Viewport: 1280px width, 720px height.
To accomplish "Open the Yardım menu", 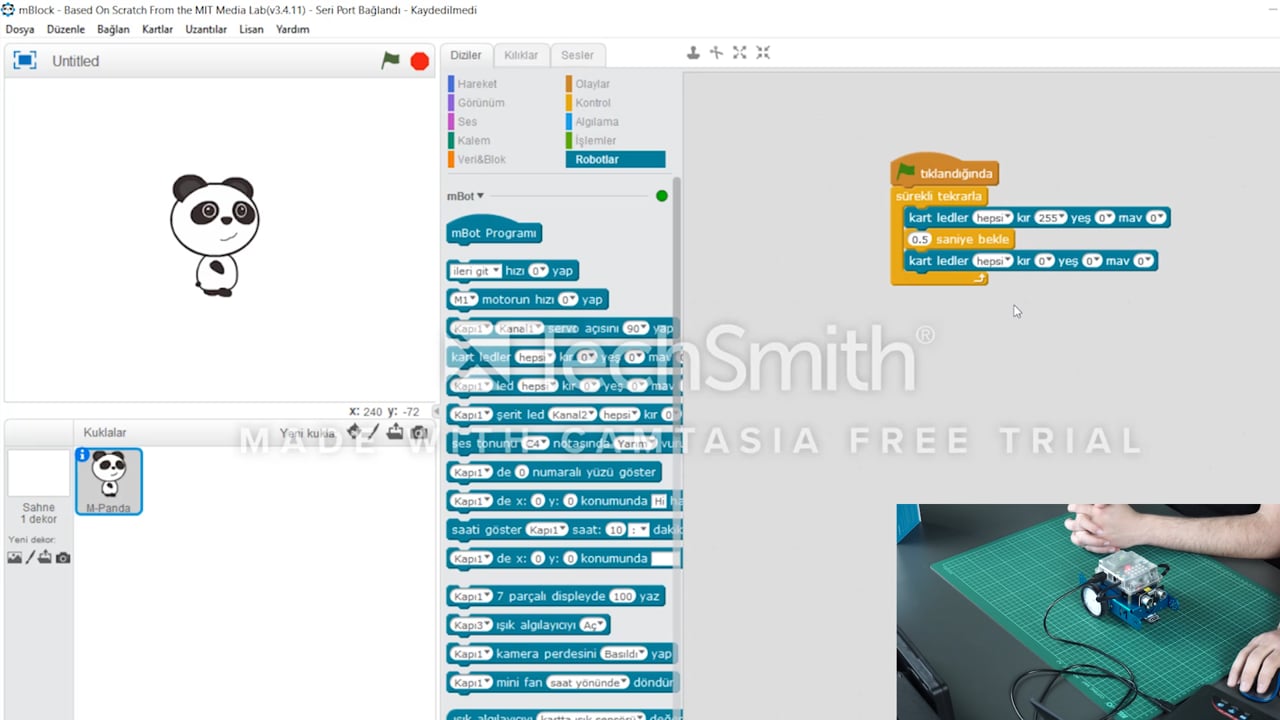I will tap(293, 29).
